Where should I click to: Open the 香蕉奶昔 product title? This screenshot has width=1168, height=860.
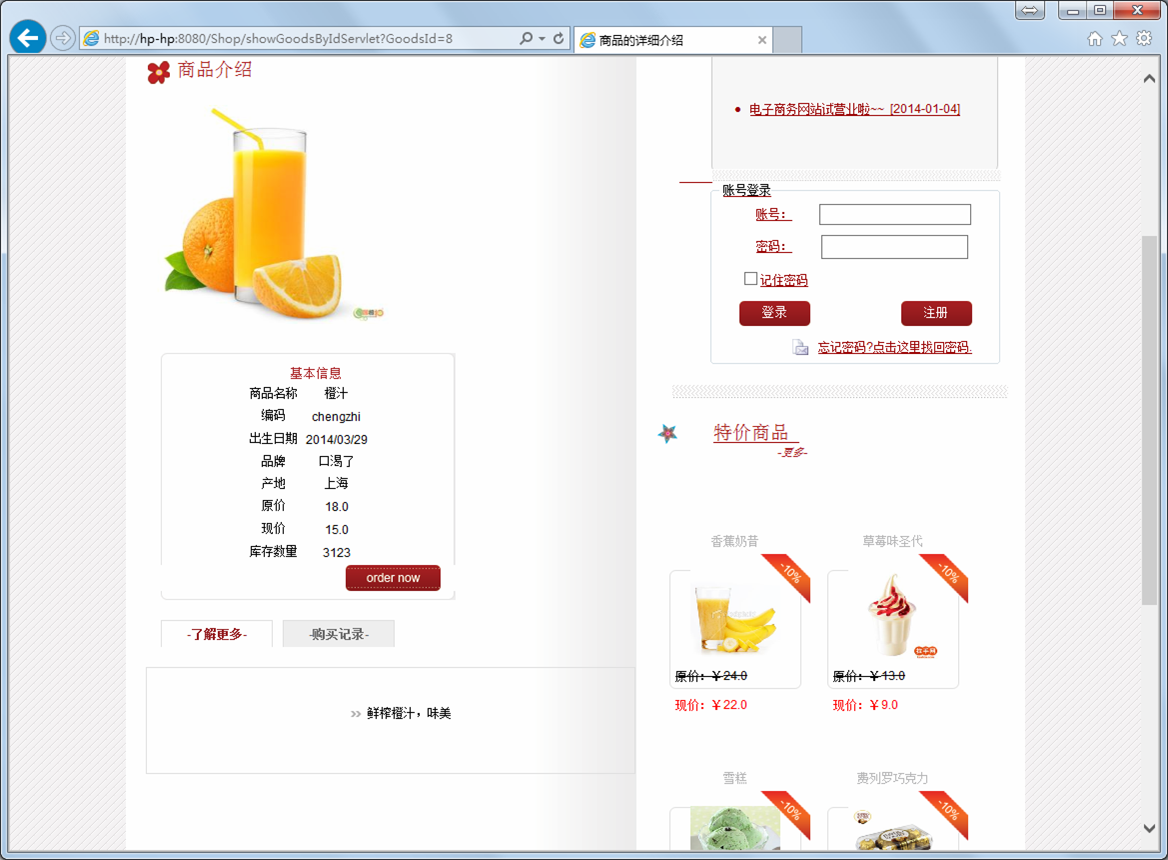[x=734, y=541]
